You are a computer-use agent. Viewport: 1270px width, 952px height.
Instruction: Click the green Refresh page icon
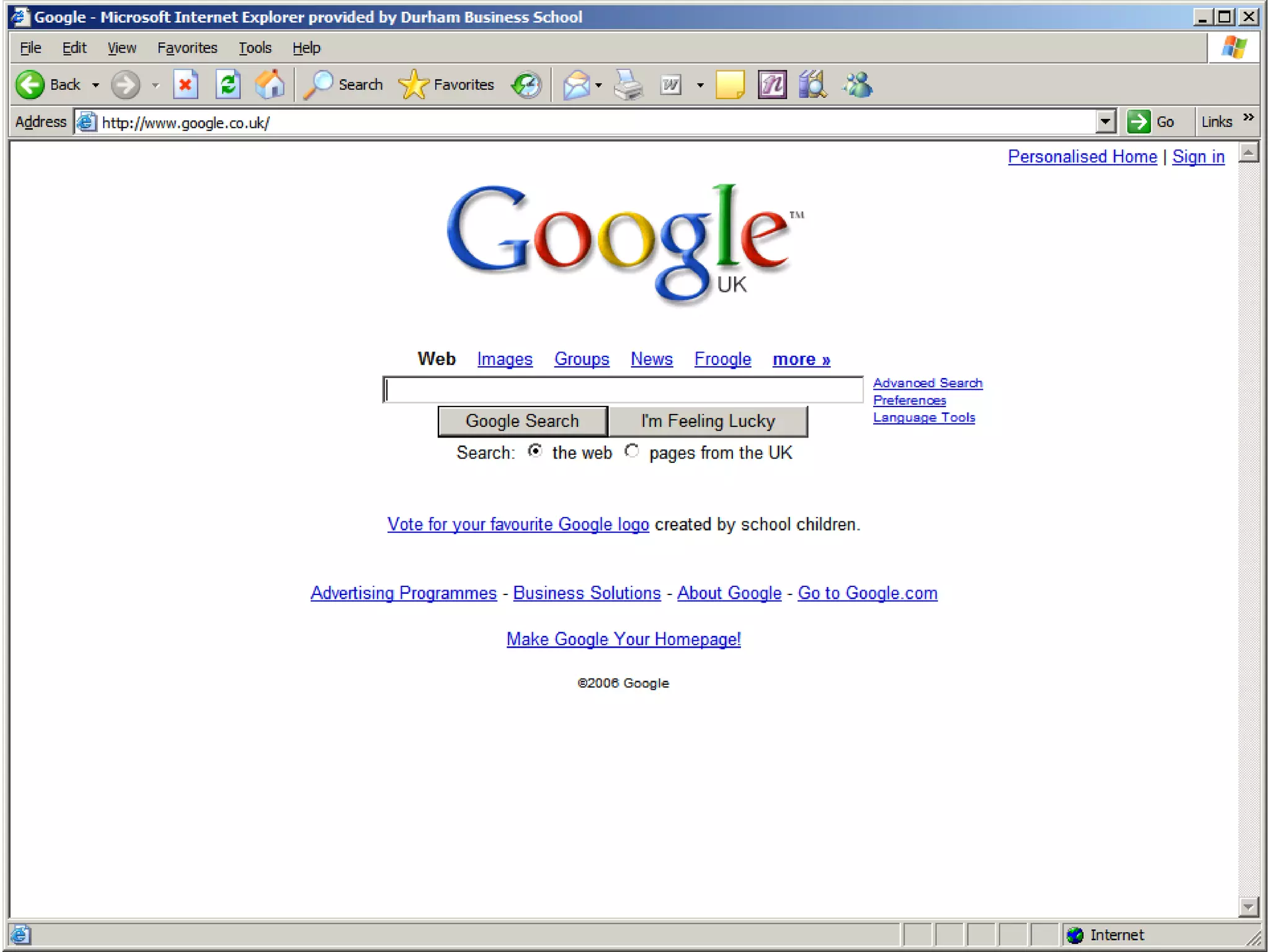[228, 85]
